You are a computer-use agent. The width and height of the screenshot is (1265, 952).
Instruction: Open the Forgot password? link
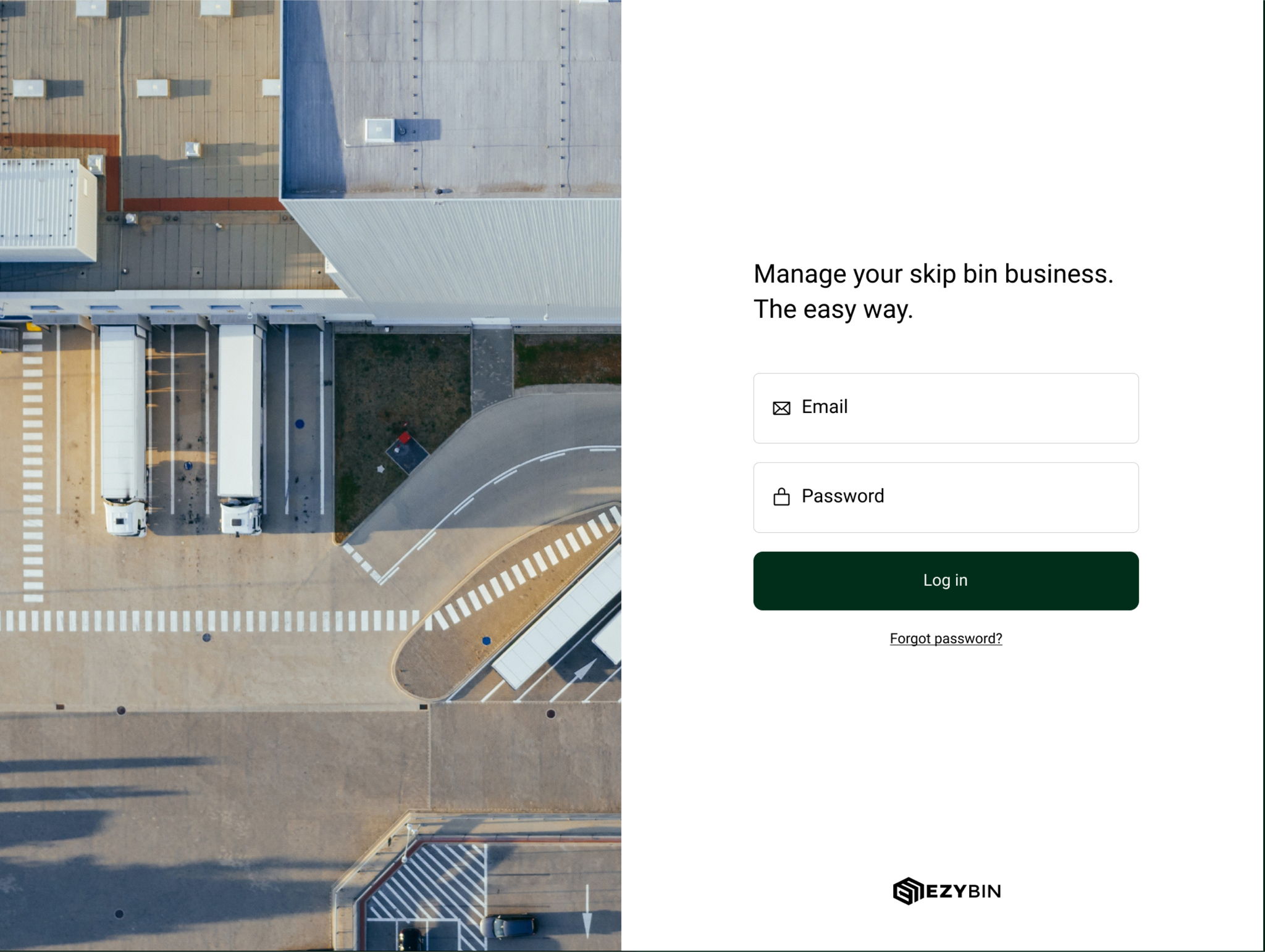(946, 638)
